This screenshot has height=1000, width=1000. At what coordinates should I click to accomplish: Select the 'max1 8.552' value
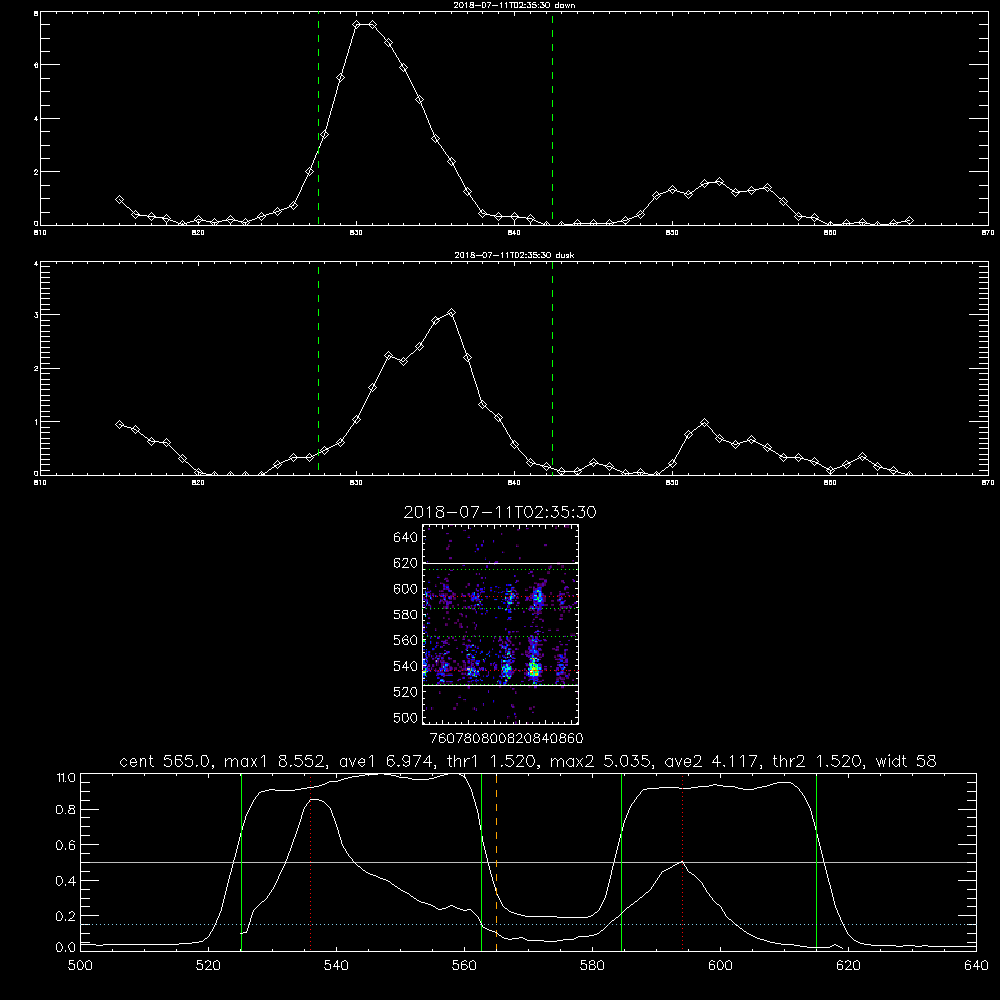(277, 761)
